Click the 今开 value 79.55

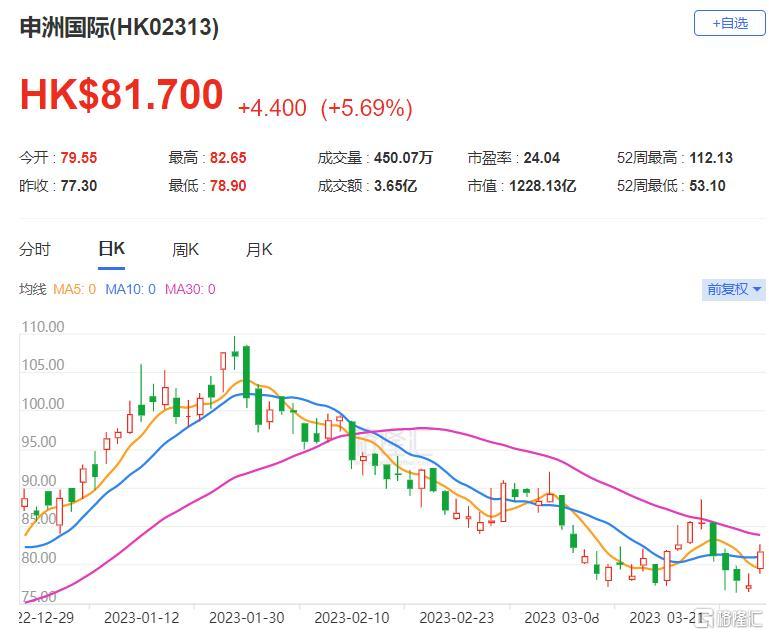[79, 158]
